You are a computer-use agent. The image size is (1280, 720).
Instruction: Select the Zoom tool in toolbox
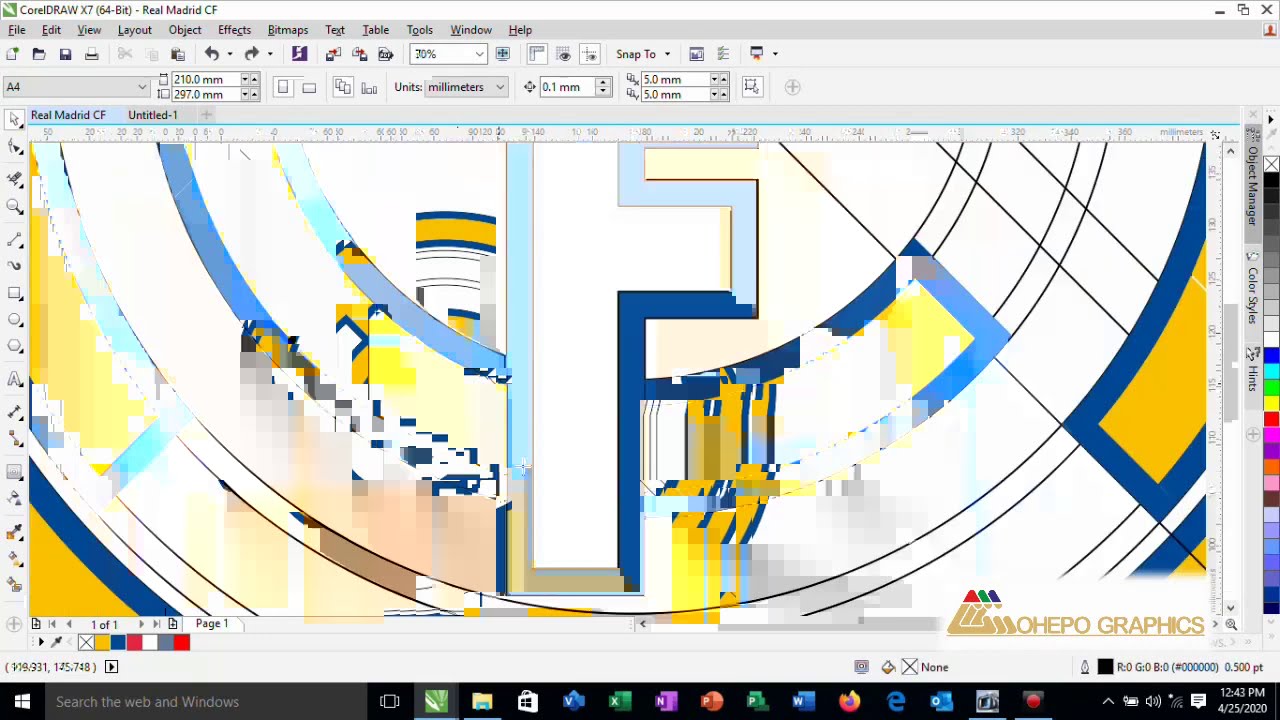15,207
